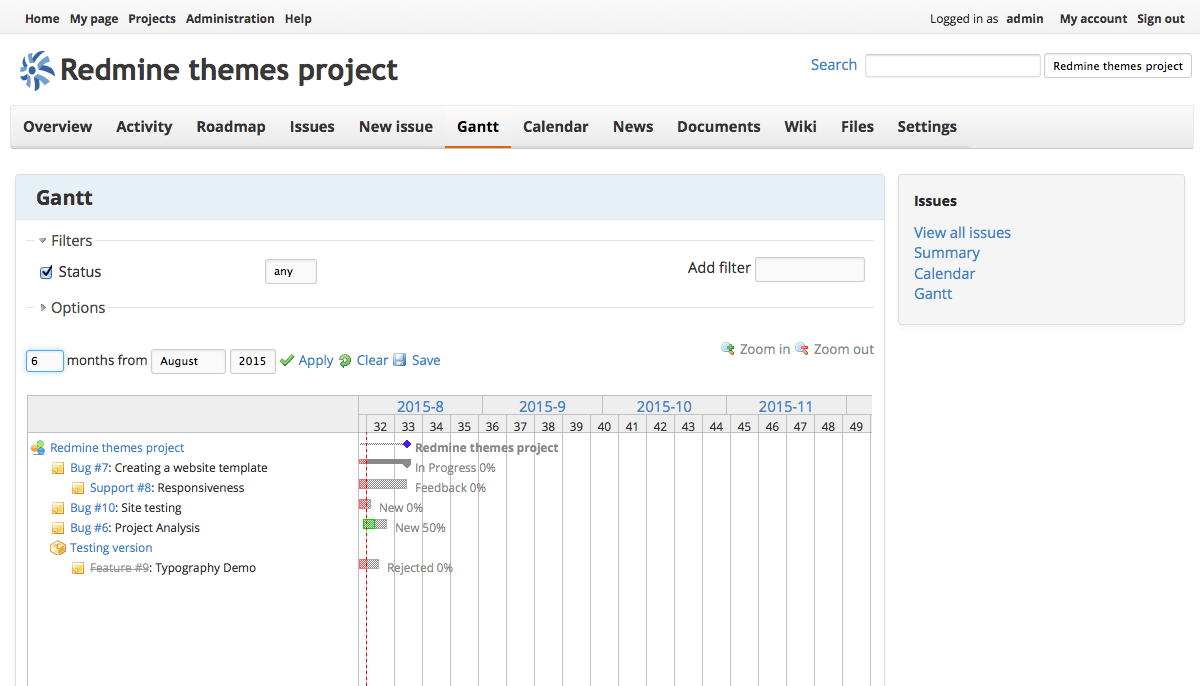Image resolution: width=1200 pixels, height=686 pixels.
Task: Click the package icon beside Testing version
Action: pos(58,548)
